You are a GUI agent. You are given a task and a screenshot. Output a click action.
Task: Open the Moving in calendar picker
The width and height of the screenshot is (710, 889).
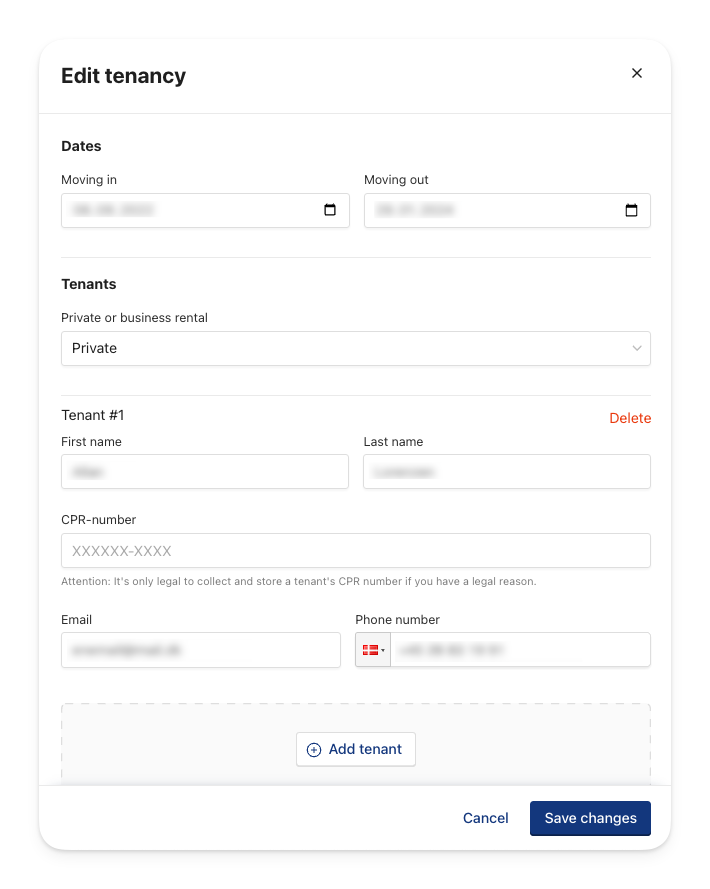(330, 210)
